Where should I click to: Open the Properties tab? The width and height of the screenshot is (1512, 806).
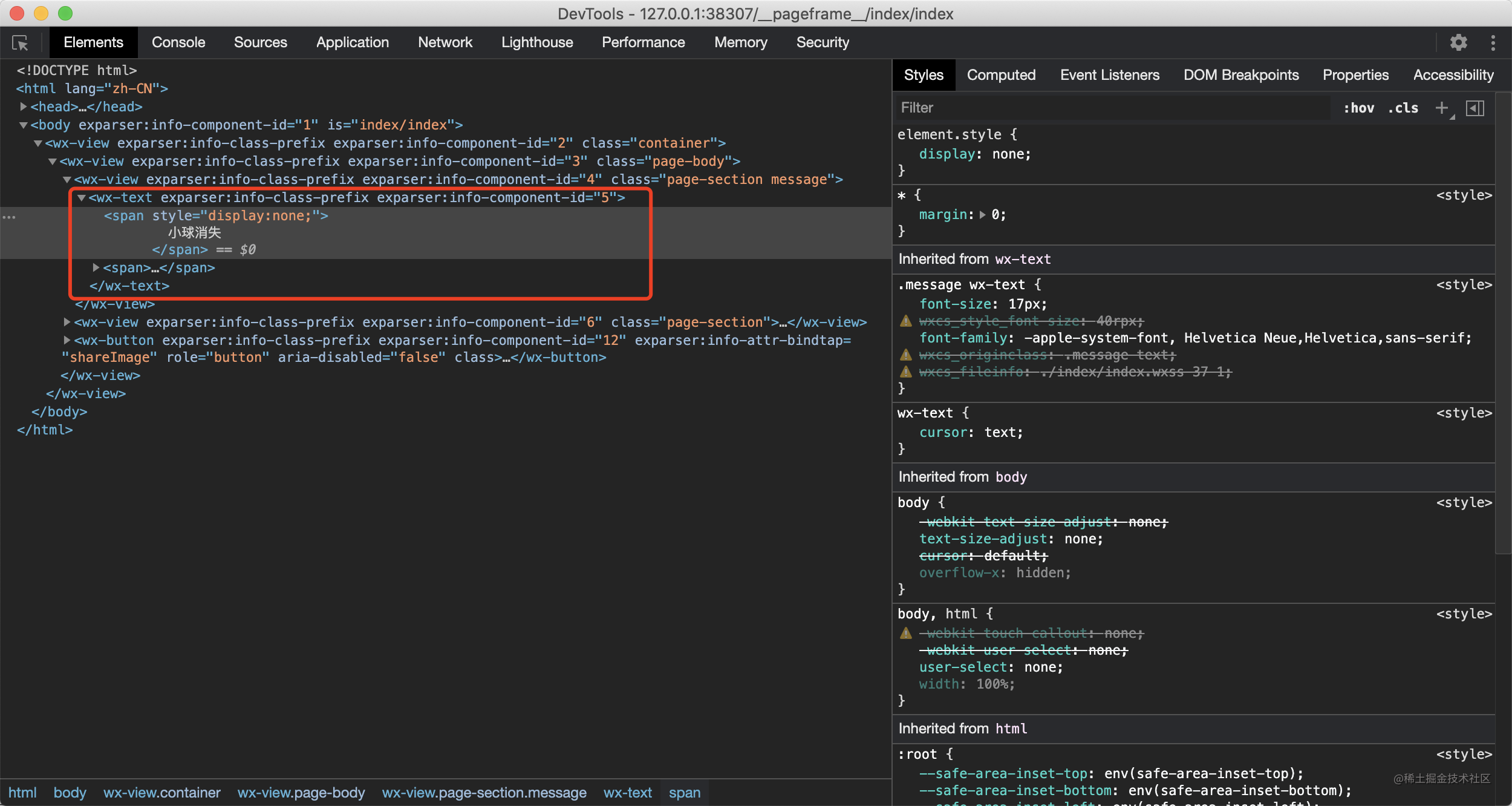pyautogui.click(x=1355, y=75)
